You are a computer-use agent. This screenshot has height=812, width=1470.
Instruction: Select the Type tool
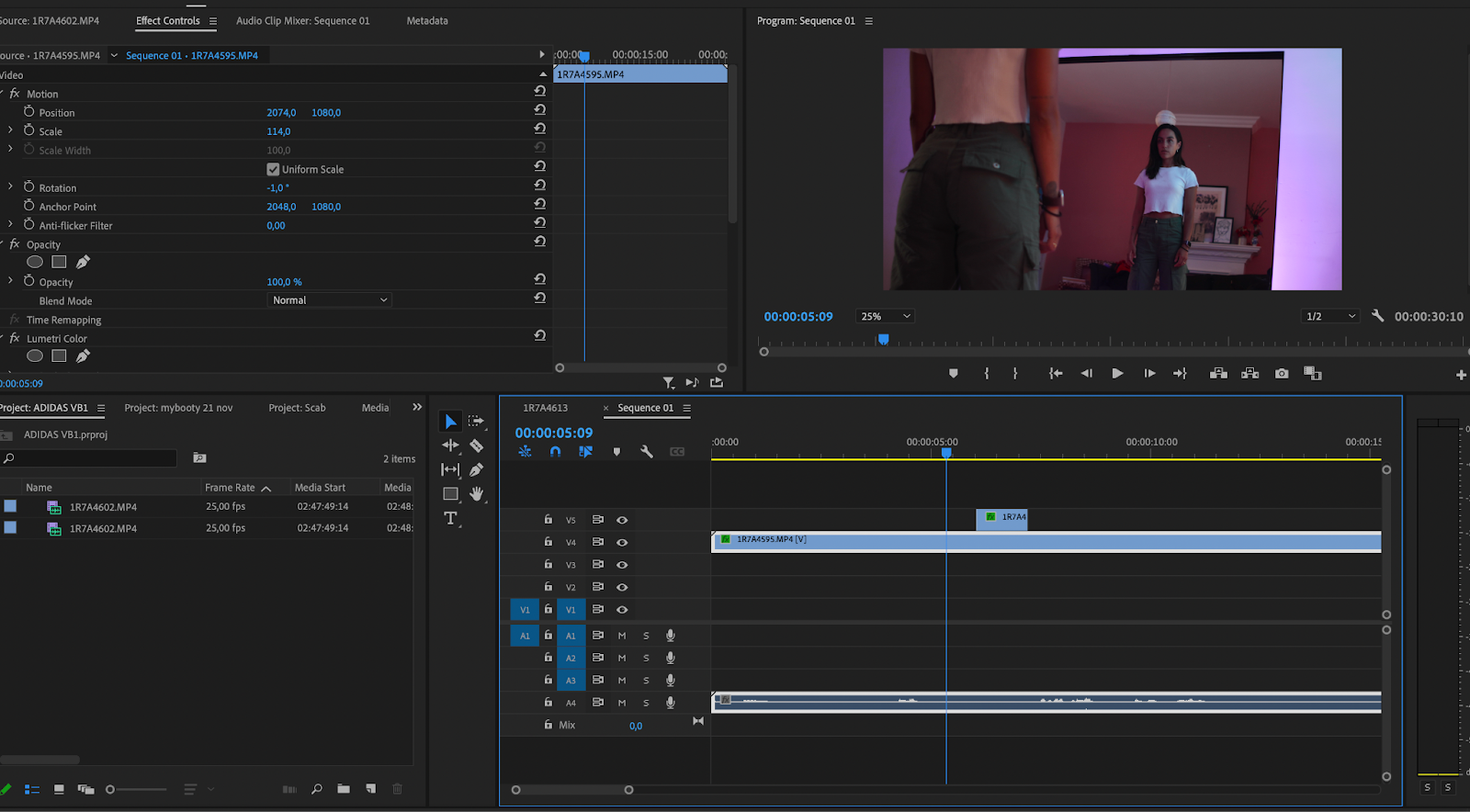pos(450,518)
